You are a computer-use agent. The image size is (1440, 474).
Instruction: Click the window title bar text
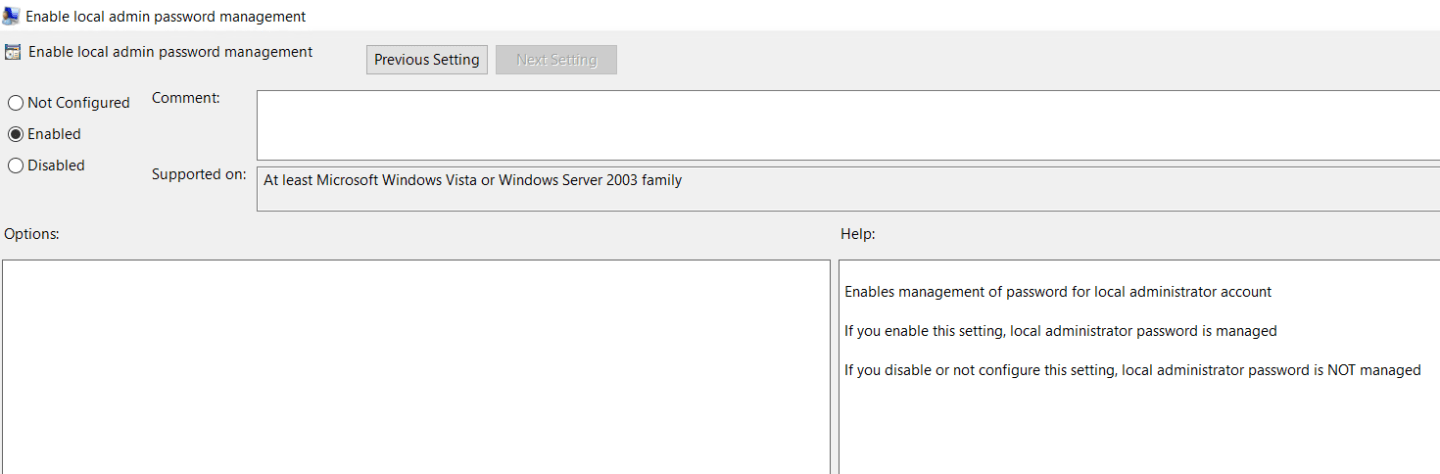(x=166, y=16)
